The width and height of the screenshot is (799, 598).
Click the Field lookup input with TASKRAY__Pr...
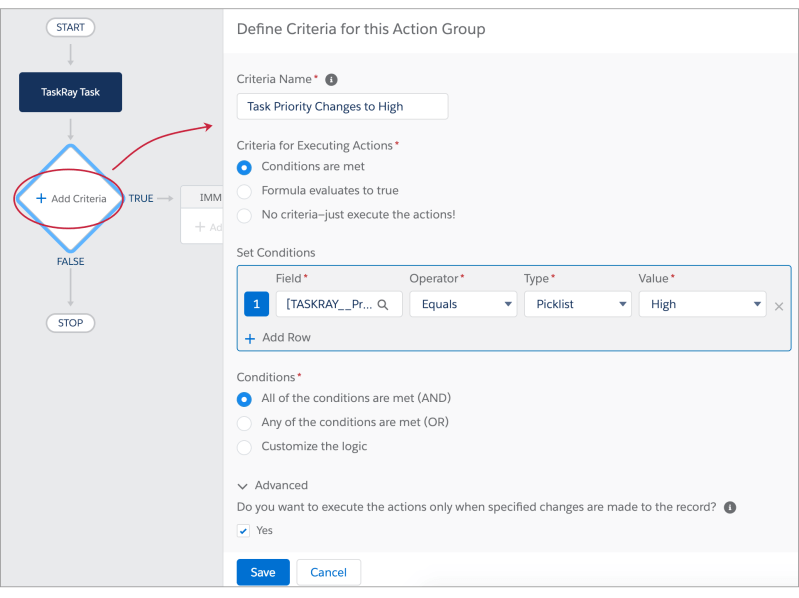point(339,304)
